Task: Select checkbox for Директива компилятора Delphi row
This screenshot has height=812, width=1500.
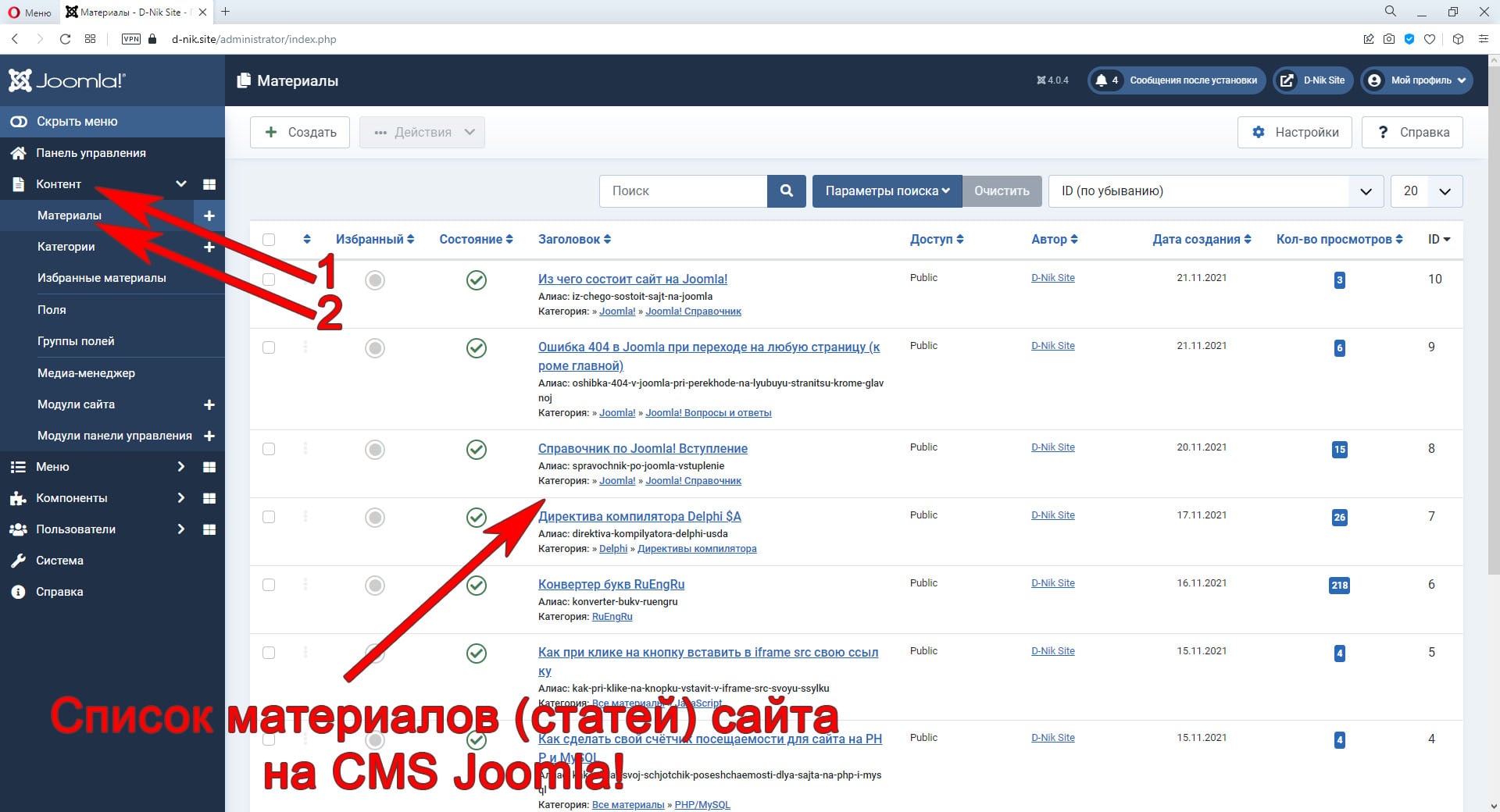Action: (269, 517)
